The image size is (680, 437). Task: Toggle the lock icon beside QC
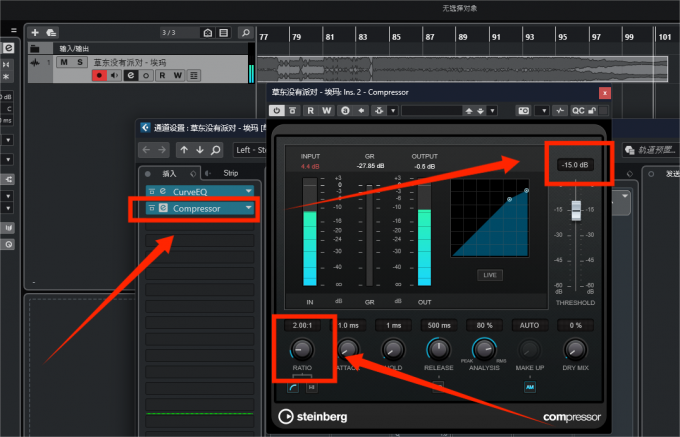click(x=592, y=111)
